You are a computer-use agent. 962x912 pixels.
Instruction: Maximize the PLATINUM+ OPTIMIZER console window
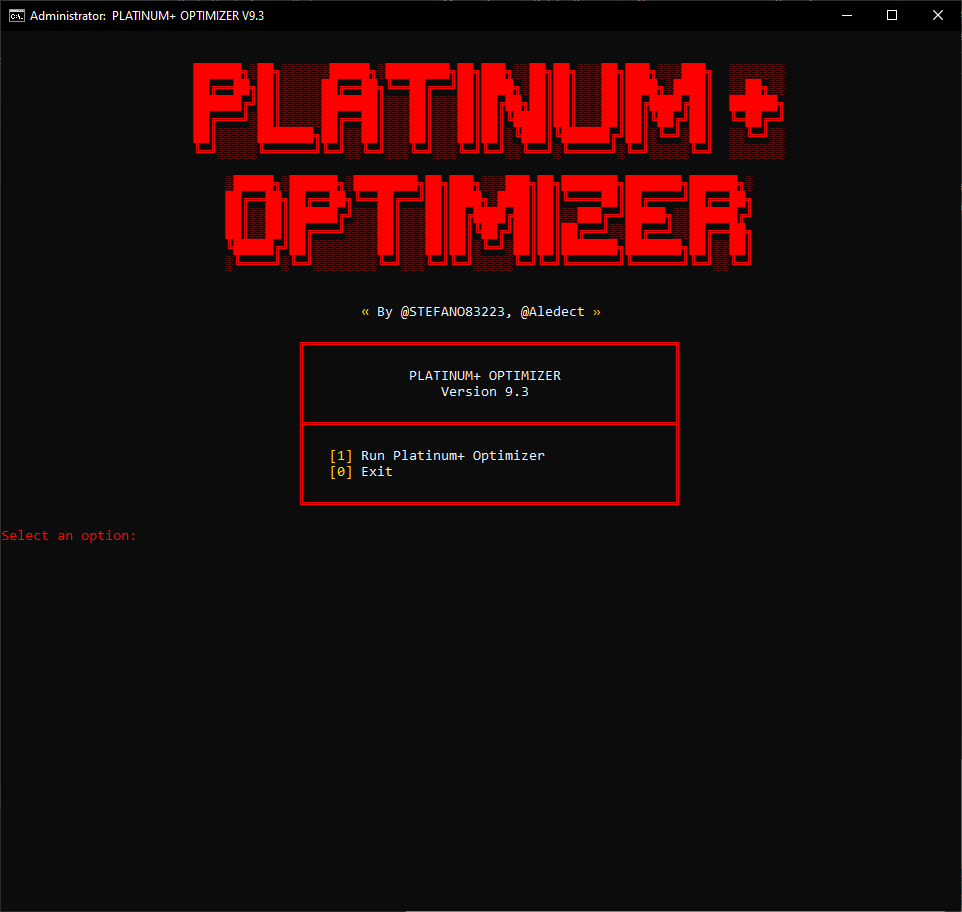[x=892, y=15]
